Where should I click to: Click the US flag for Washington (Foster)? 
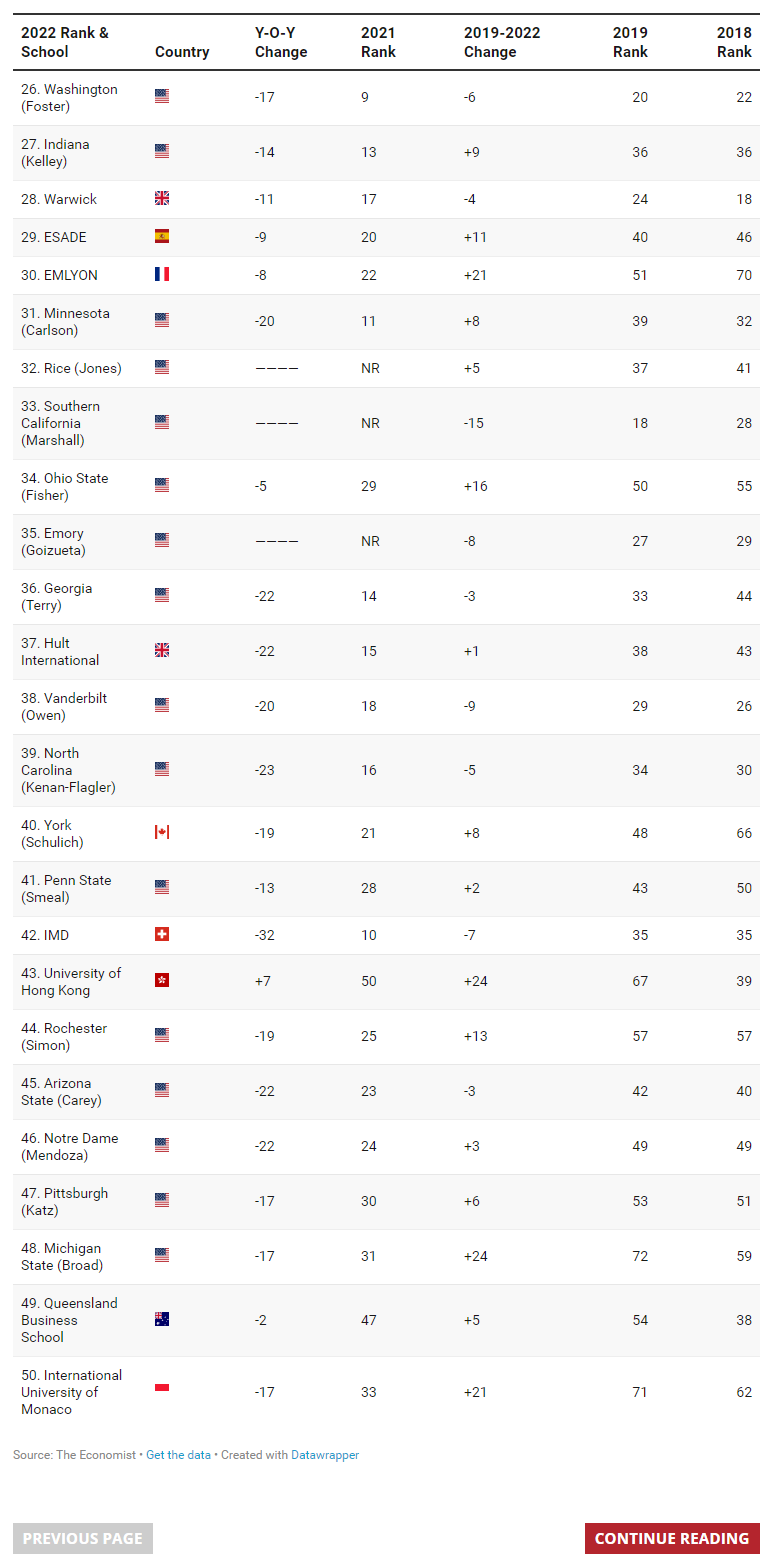162,97
